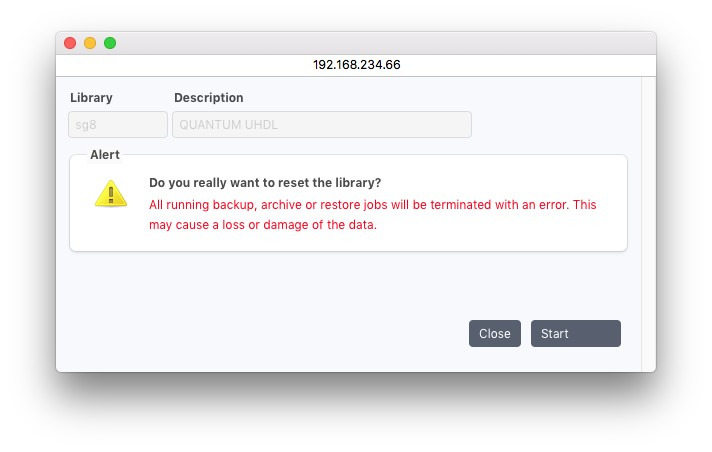Click the red warning line about running jobs

[372, 204]
